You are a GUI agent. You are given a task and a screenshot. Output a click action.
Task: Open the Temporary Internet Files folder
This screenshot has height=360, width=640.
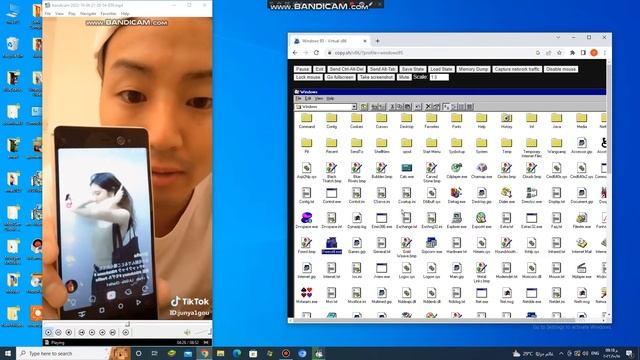click(x=531, y=147)
